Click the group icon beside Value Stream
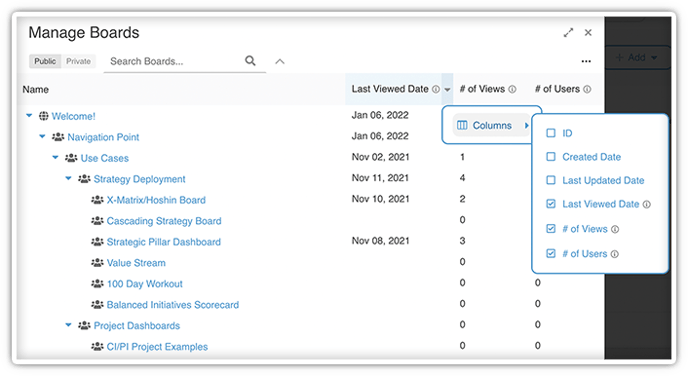 [97, 262]
